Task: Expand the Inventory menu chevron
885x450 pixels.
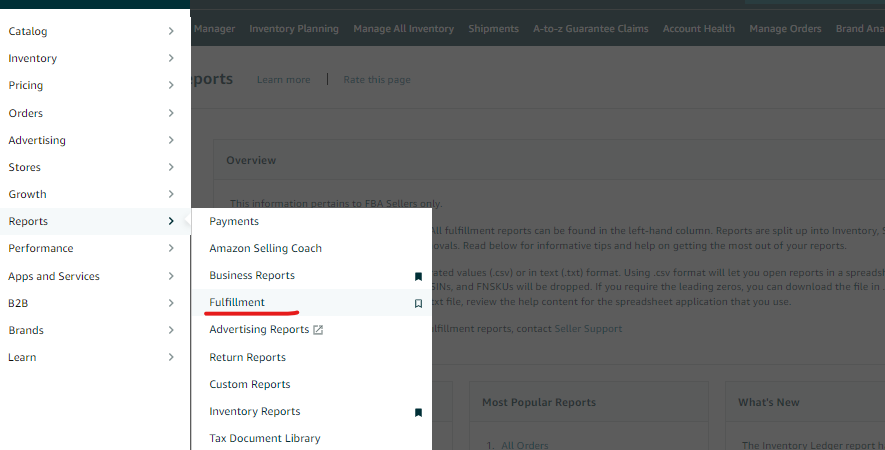Action: pos(171,58)
